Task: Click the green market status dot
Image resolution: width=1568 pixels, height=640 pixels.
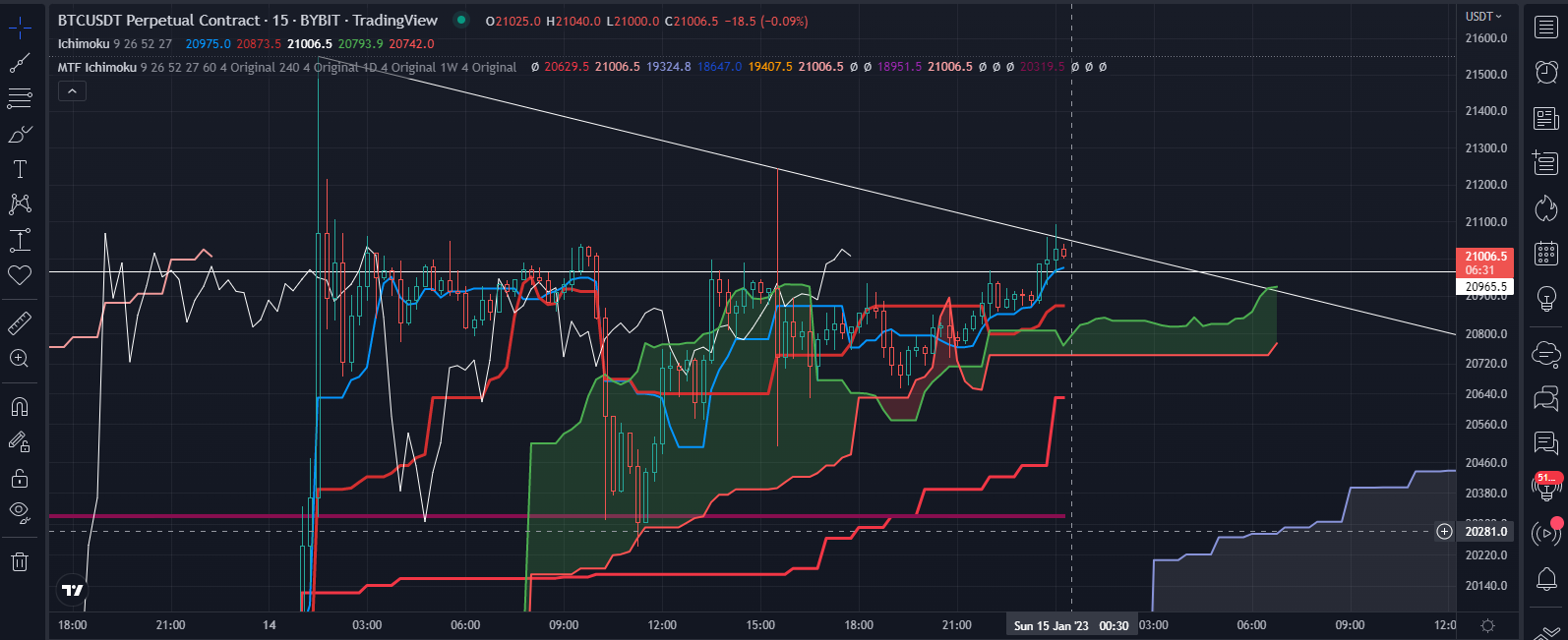Action: point(460,20)
